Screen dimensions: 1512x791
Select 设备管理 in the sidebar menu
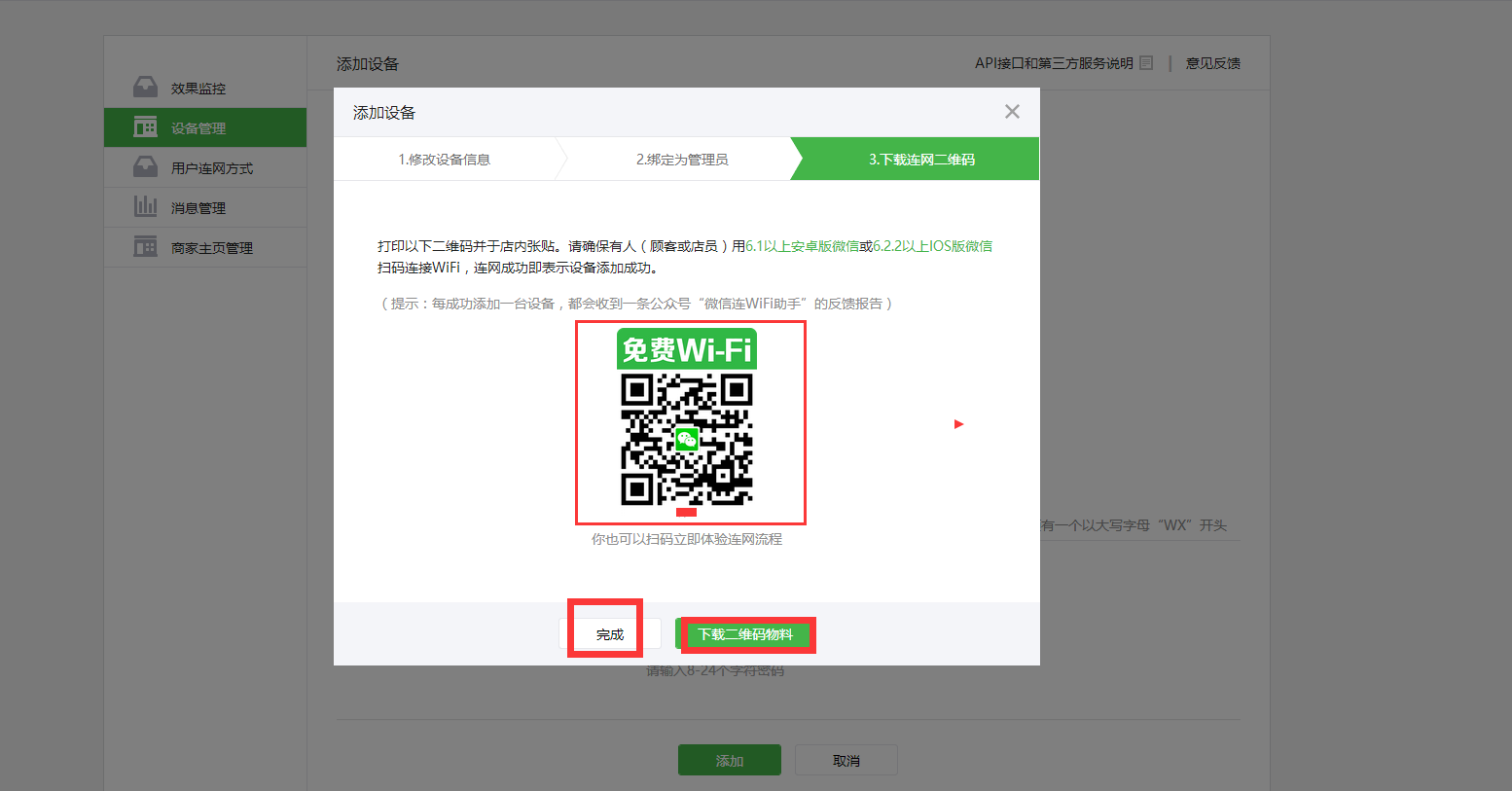pyautogui.click(x=205, y=127)
